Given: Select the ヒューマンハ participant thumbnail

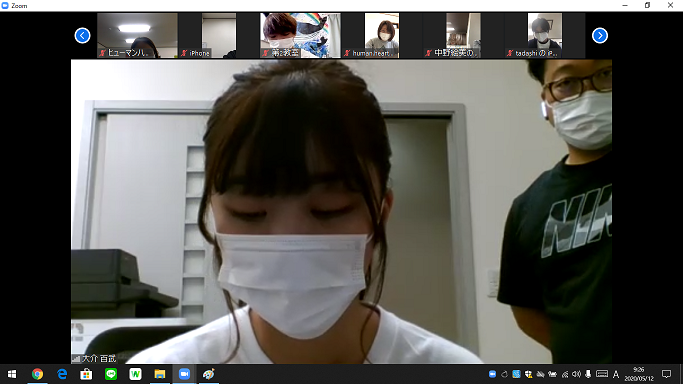Looking at the screenshot, I should [137, 35].
